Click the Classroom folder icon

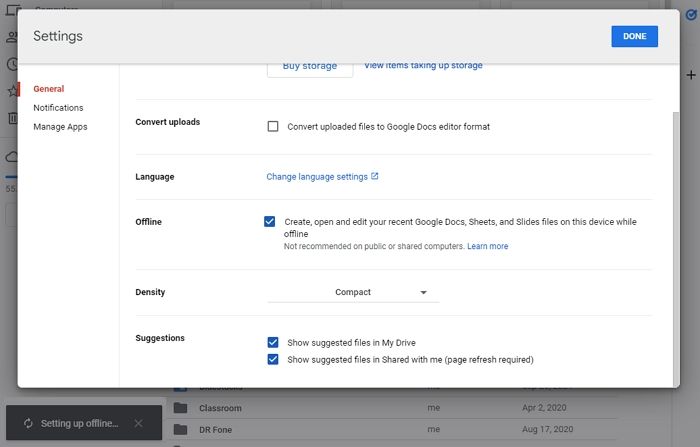tap(180, 408)
